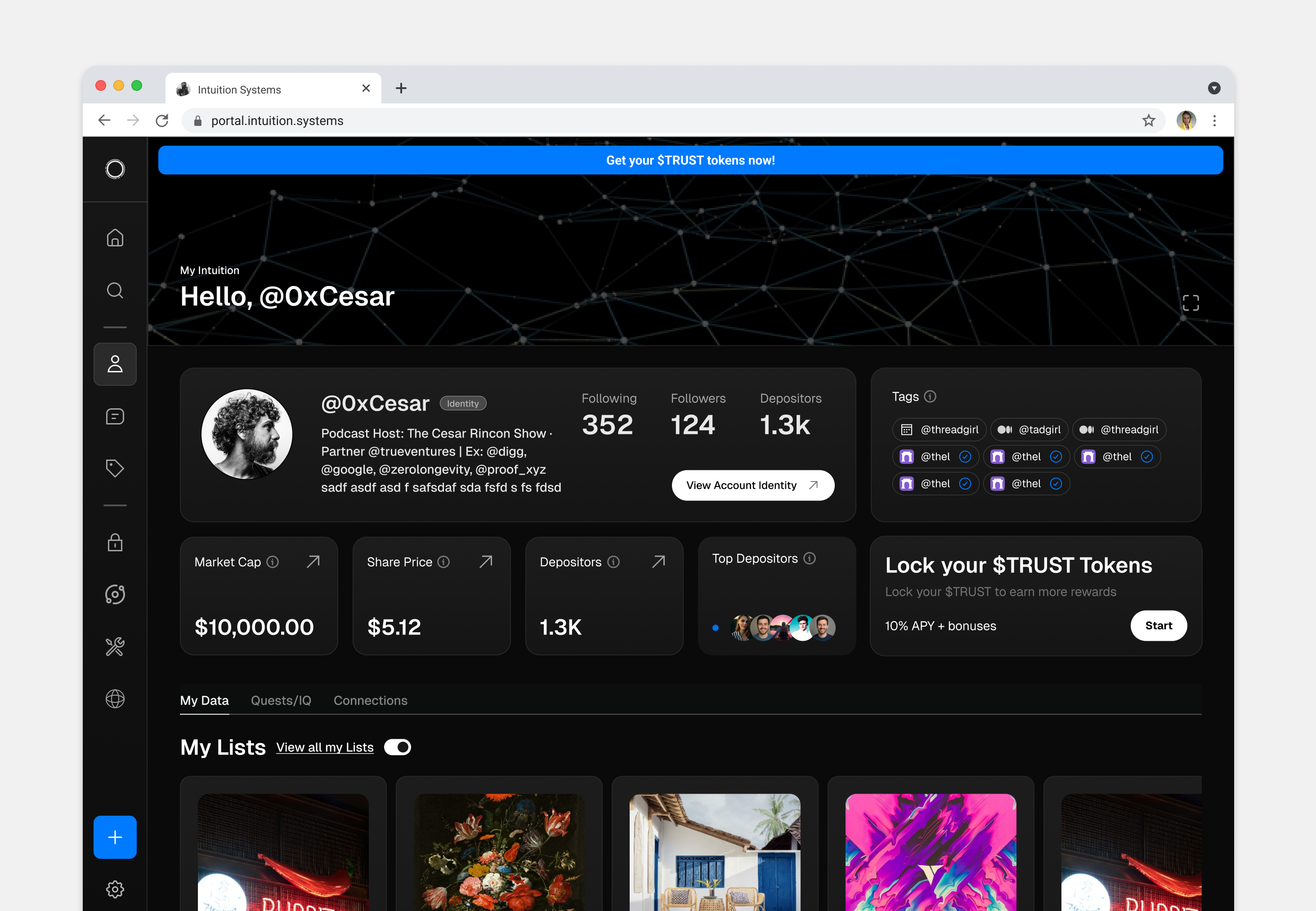
Task: Open the Home icon in sidebar
Action: [115, 237]
